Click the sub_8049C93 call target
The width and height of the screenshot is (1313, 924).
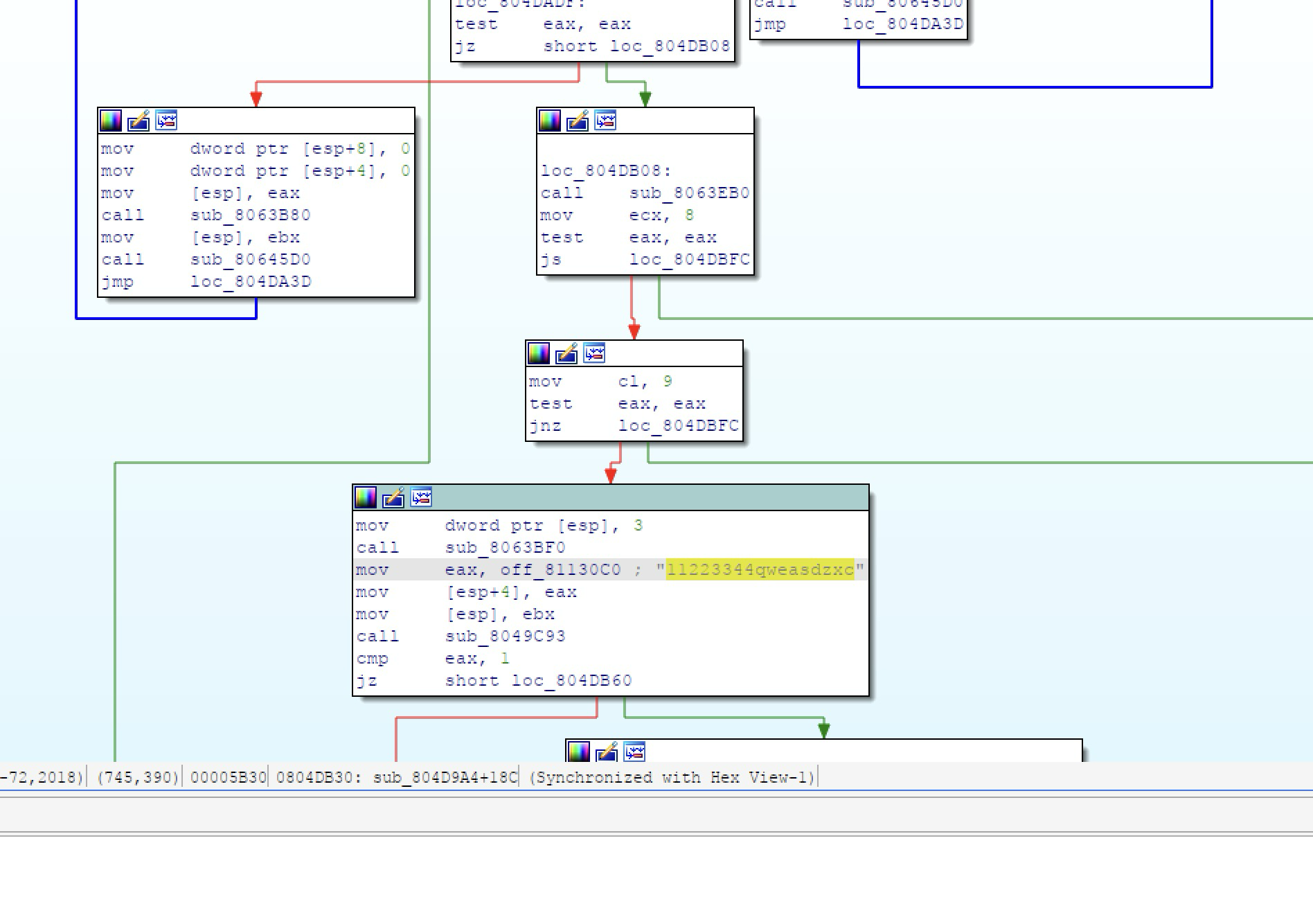coord(506,637)
